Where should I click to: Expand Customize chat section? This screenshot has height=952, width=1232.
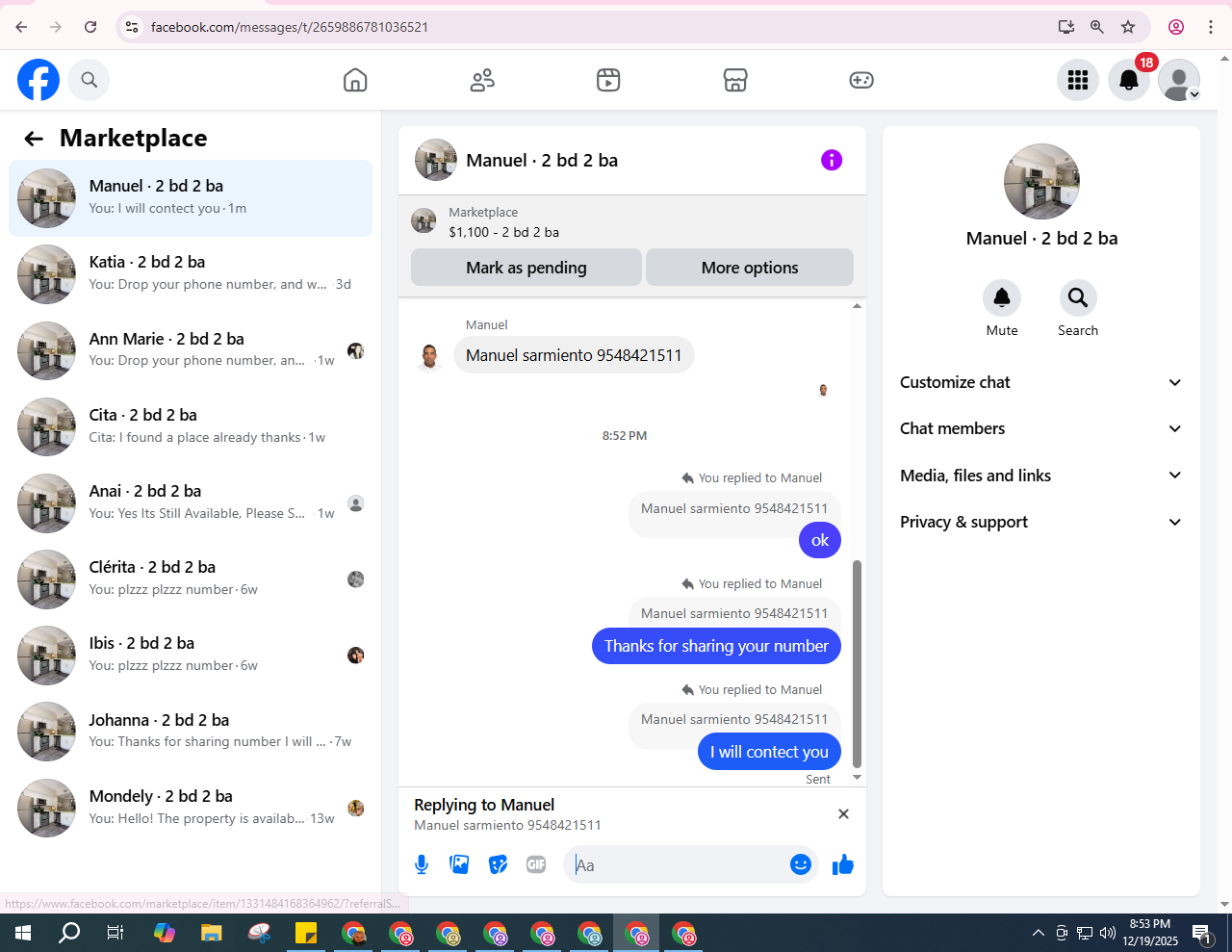(1040, 382)
